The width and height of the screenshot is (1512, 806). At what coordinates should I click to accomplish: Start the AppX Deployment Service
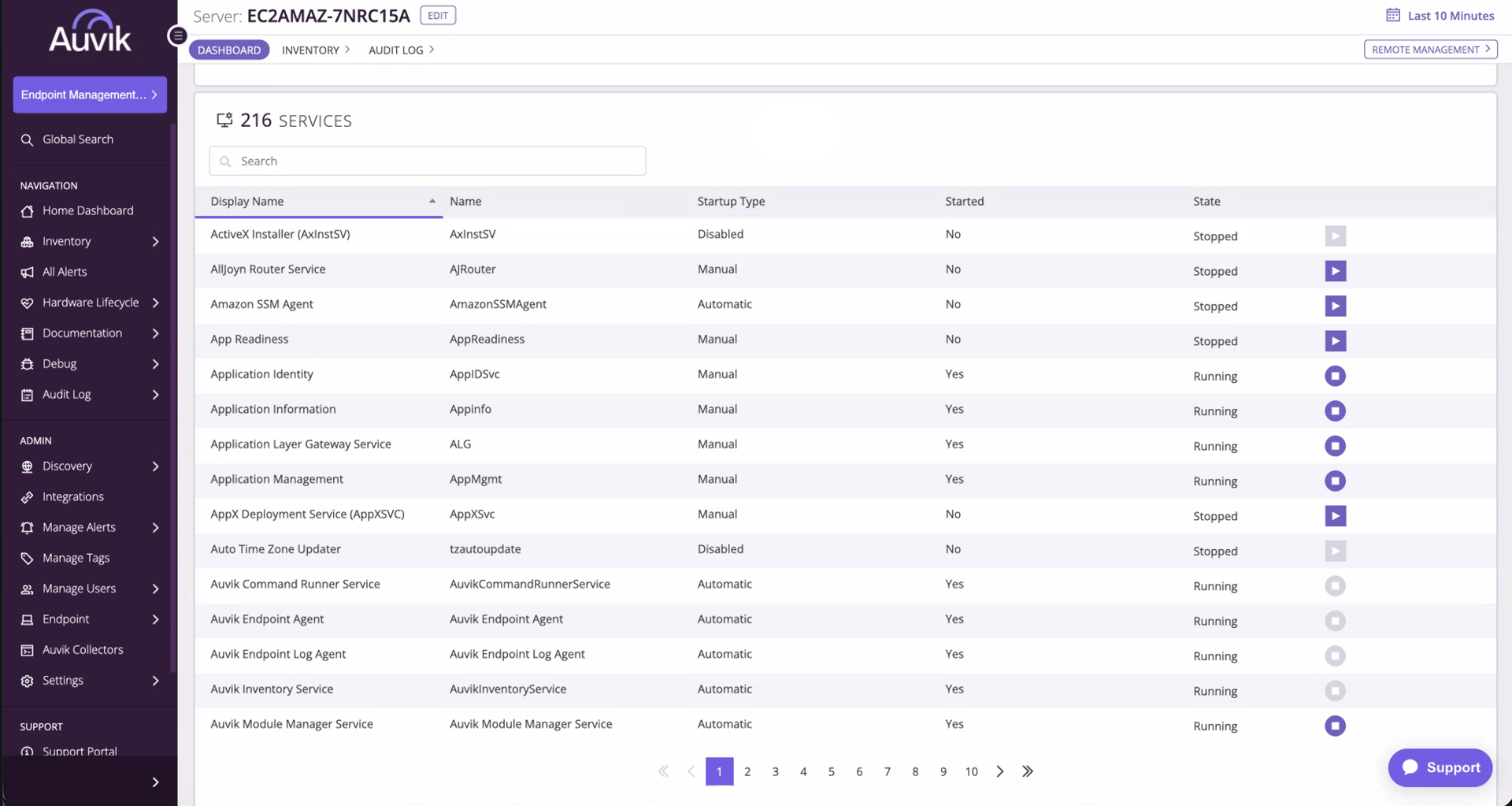1335,516
